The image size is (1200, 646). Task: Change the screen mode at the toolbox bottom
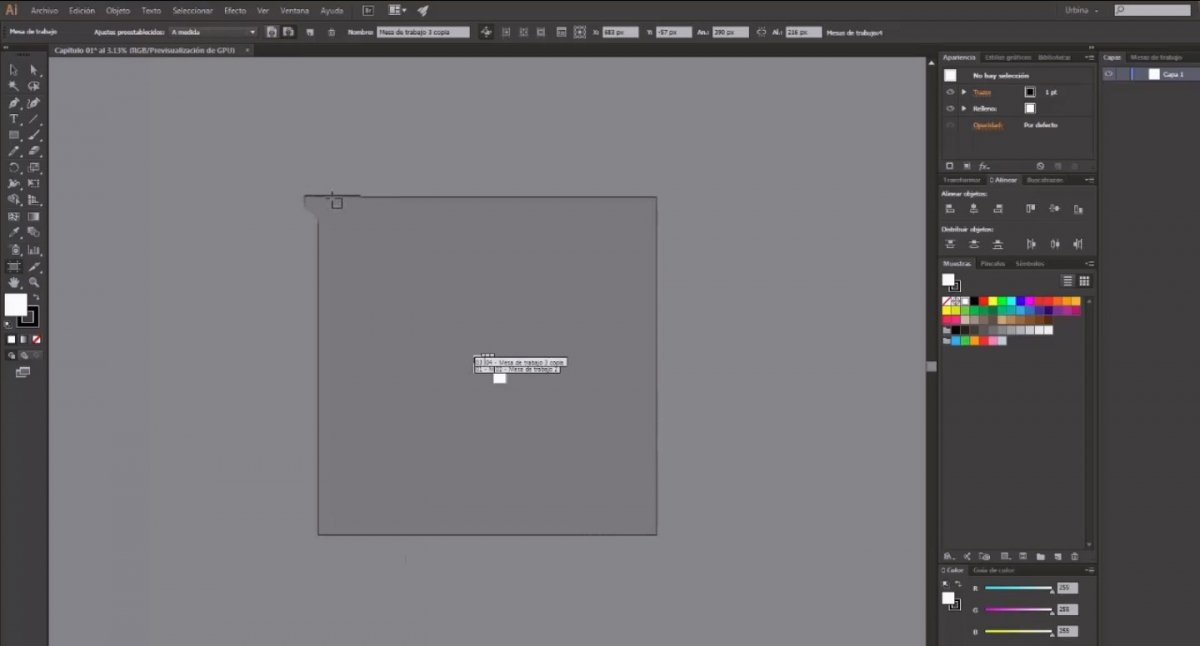pos(23,372)
